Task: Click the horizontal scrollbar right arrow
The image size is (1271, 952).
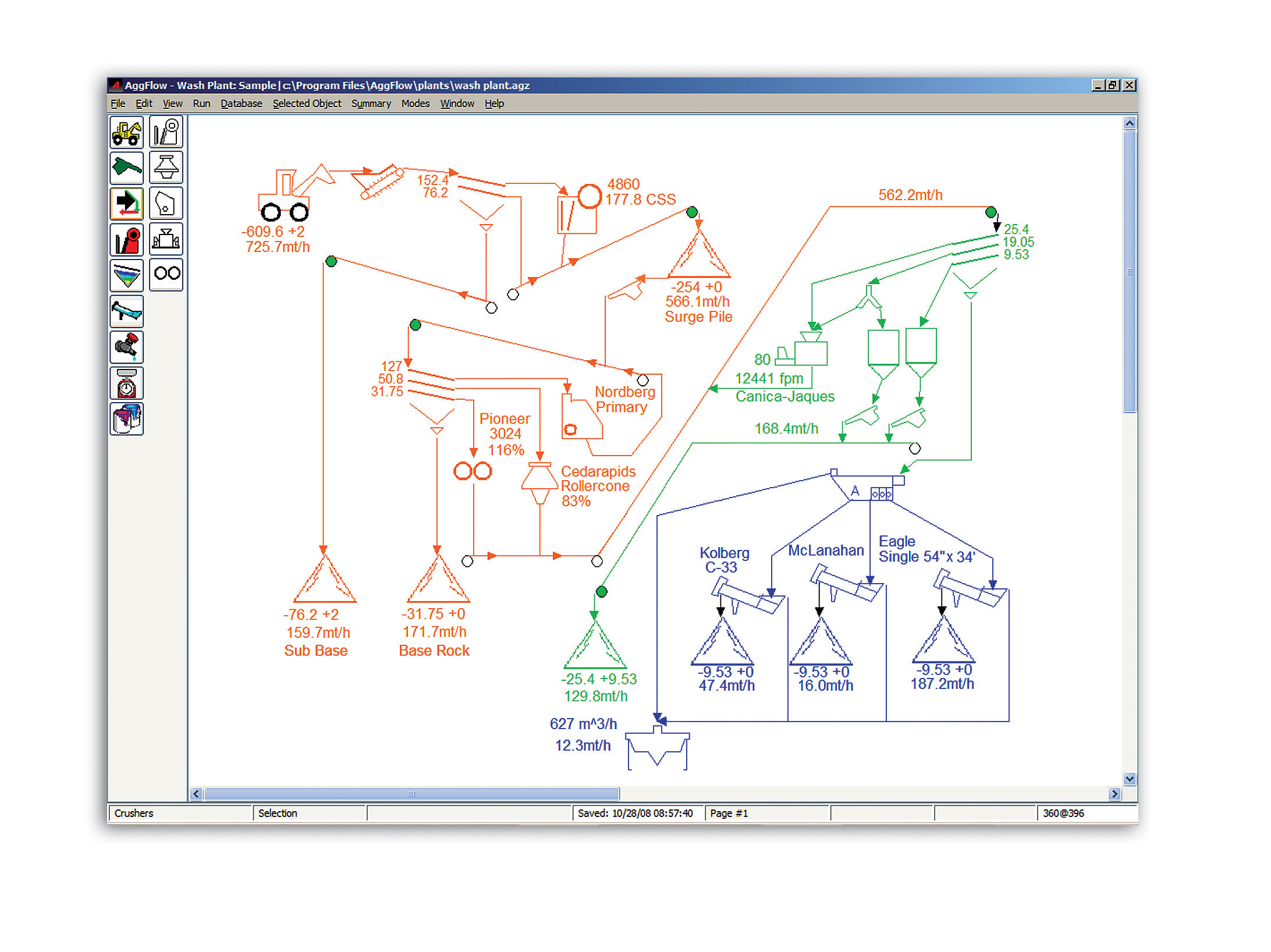Action: [1114, 794]
